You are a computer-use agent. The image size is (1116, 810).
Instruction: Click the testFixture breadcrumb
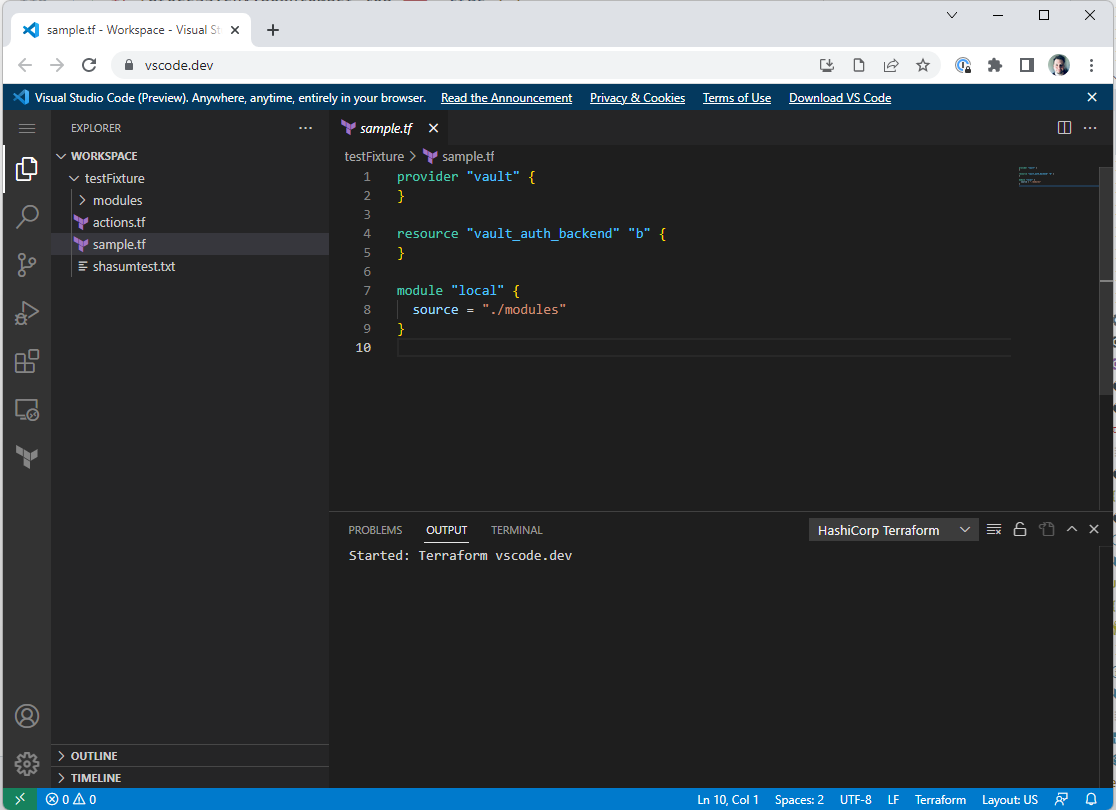[374, 157]
